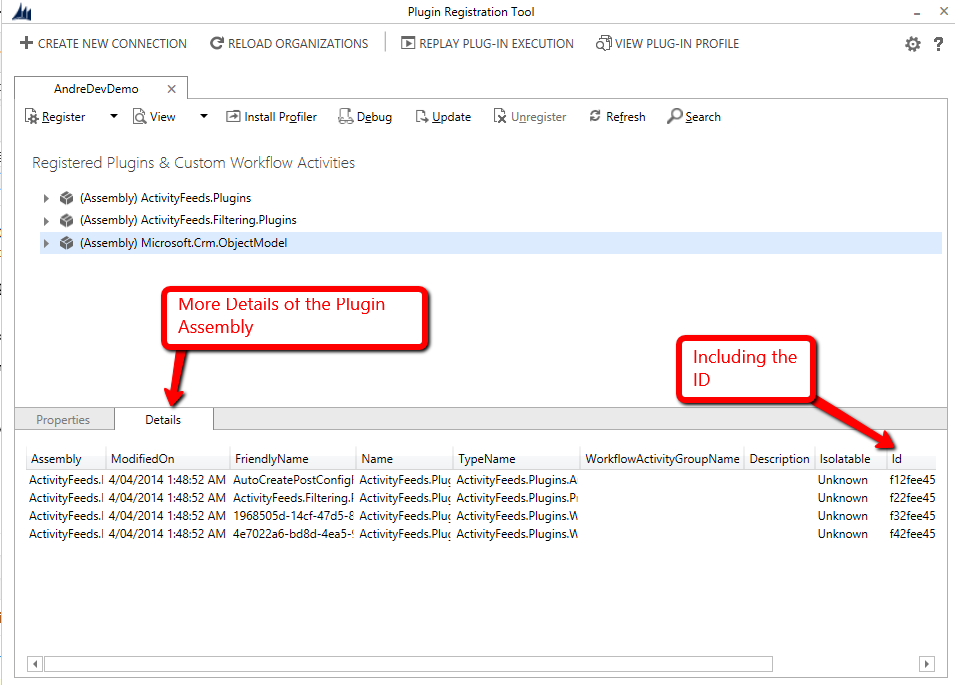
Task: Open the View dropdown arrow
Action: pos(203,116)
